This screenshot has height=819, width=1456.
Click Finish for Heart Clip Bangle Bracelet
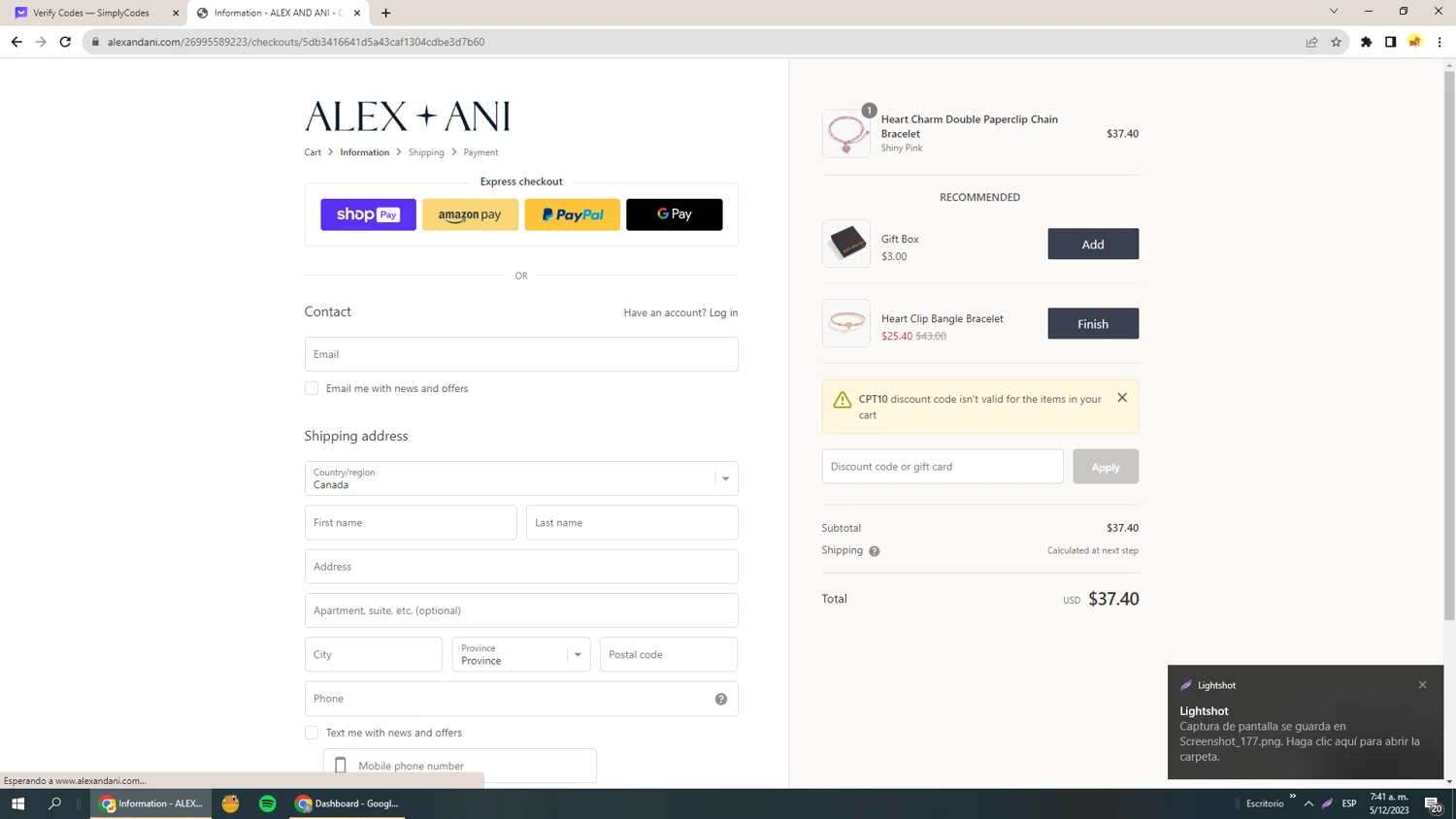tap(1093, 323)
